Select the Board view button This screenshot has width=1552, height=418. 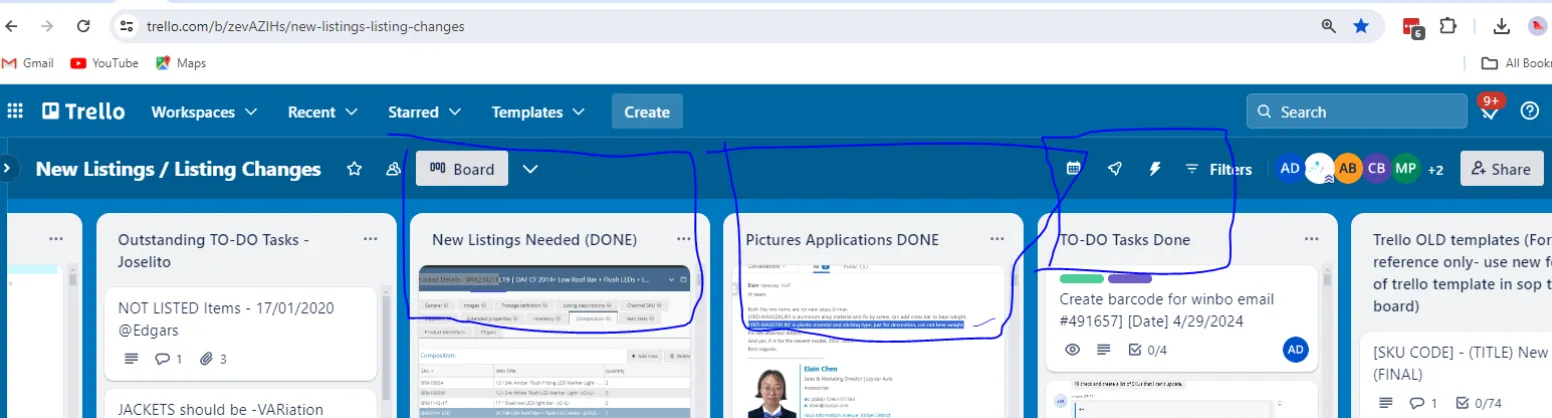[x=462, y=169]
